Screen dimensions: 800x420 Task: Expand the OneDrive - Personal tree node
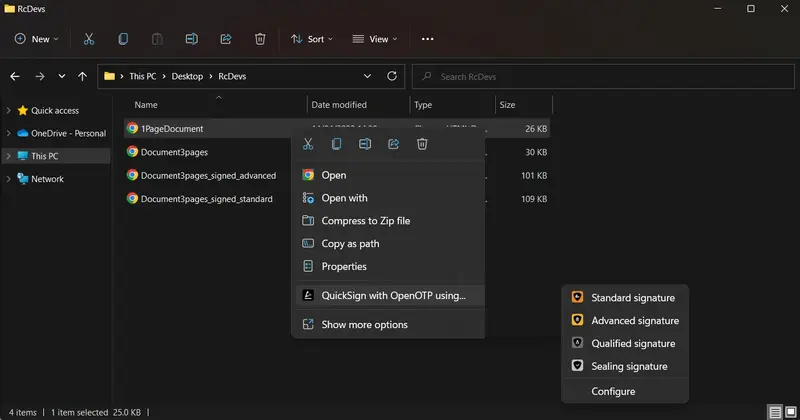point(8,133)
